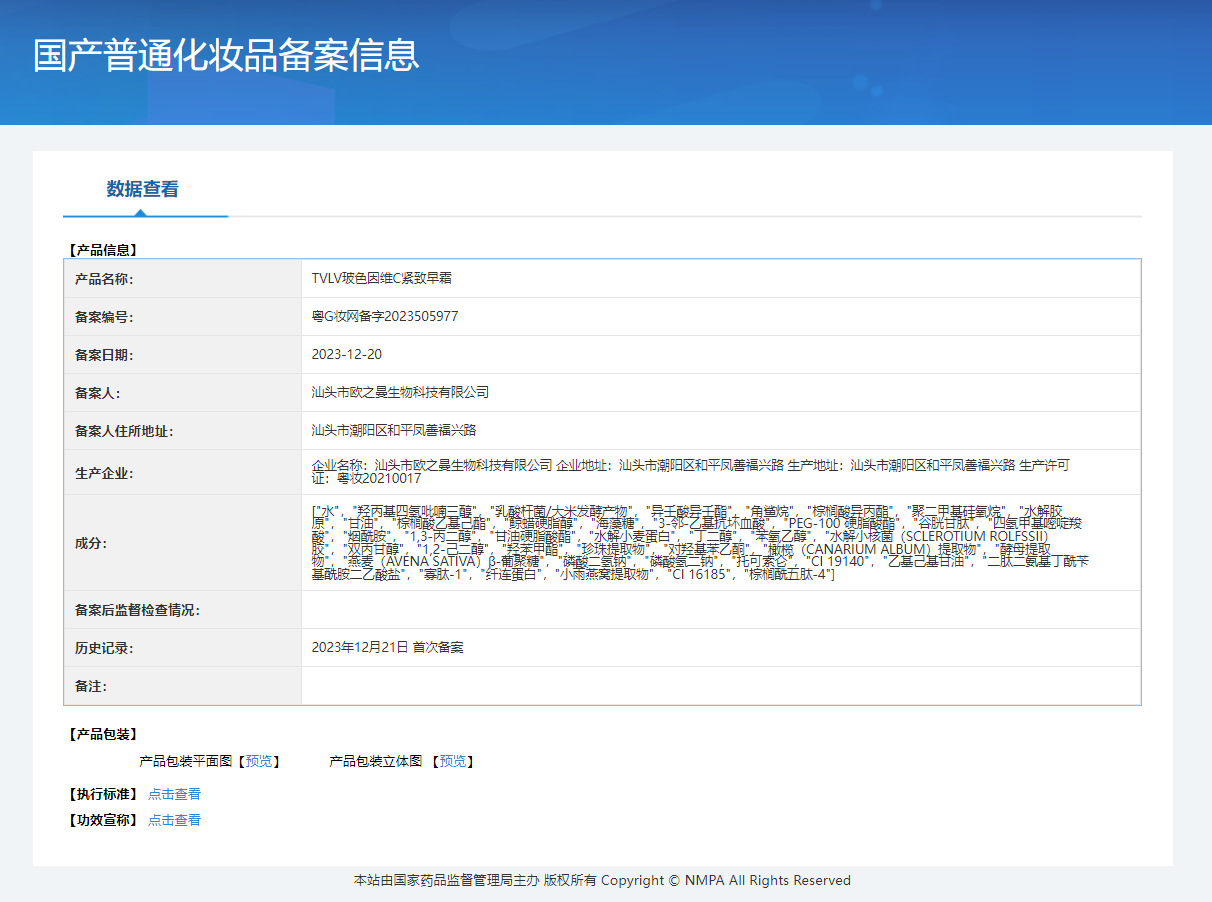Viewport: 1212px width, 902px height.
Task: Click the page title 国产普通化妆品备案信息
Action: pyautogui.click(x=226, y=55)
